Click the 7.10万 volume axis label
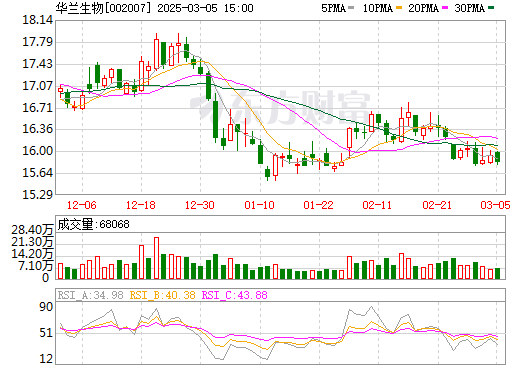Screen dimensions: 520x365 pyautogui.click(x=36, y=266)
